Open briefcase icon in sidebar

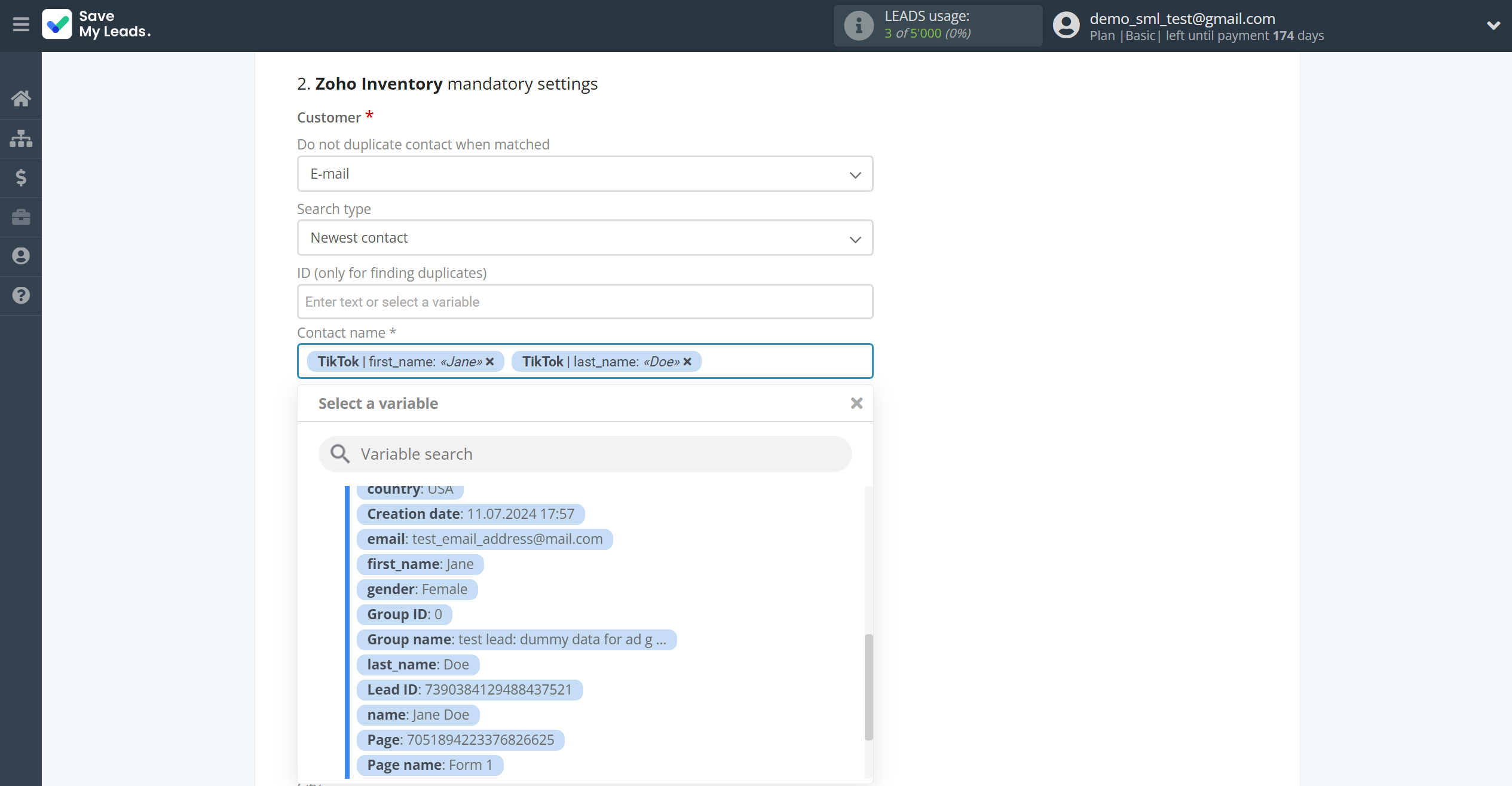click(x=21, y=217)
